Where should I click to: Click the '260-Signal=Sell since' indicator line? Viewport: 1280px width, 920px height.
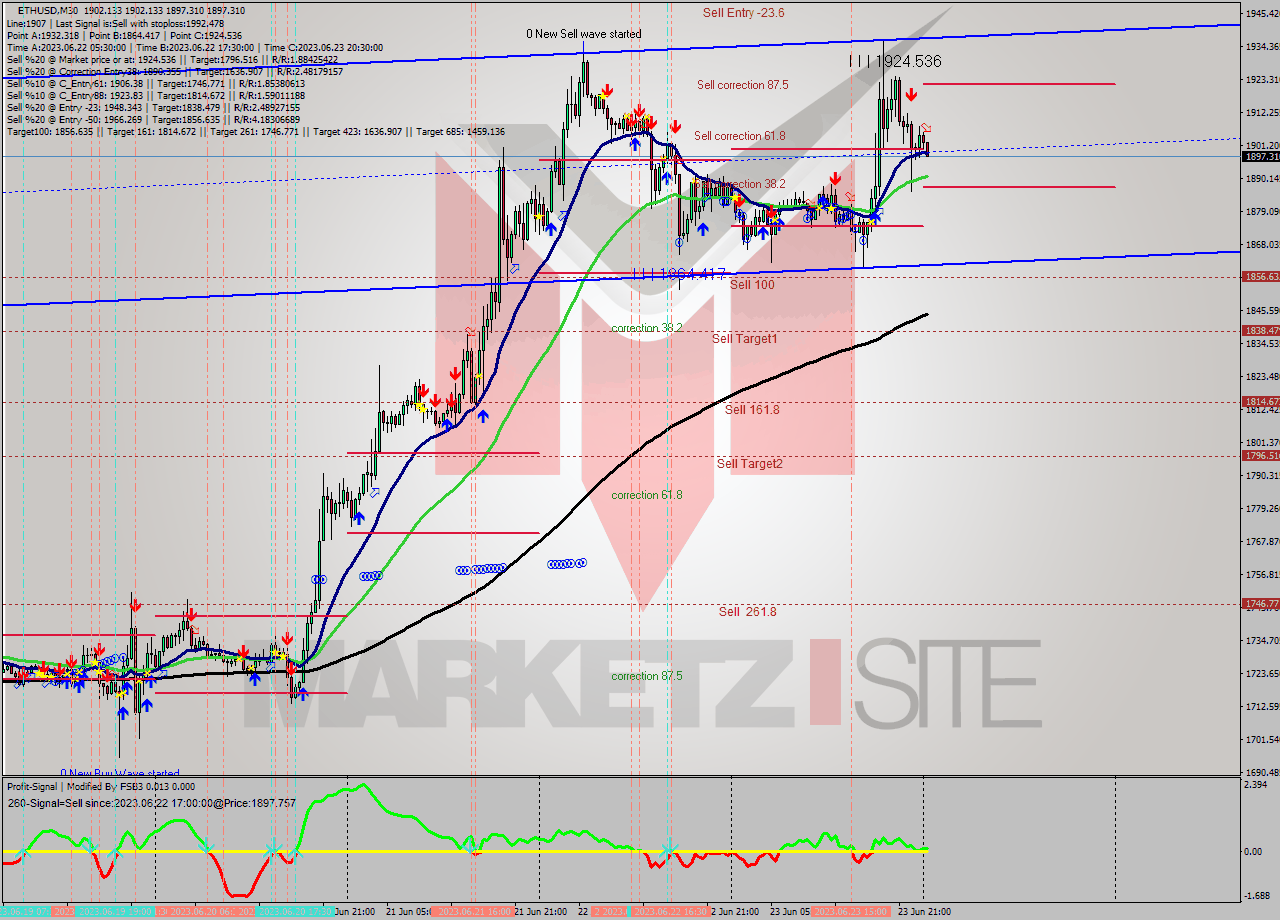151,802
